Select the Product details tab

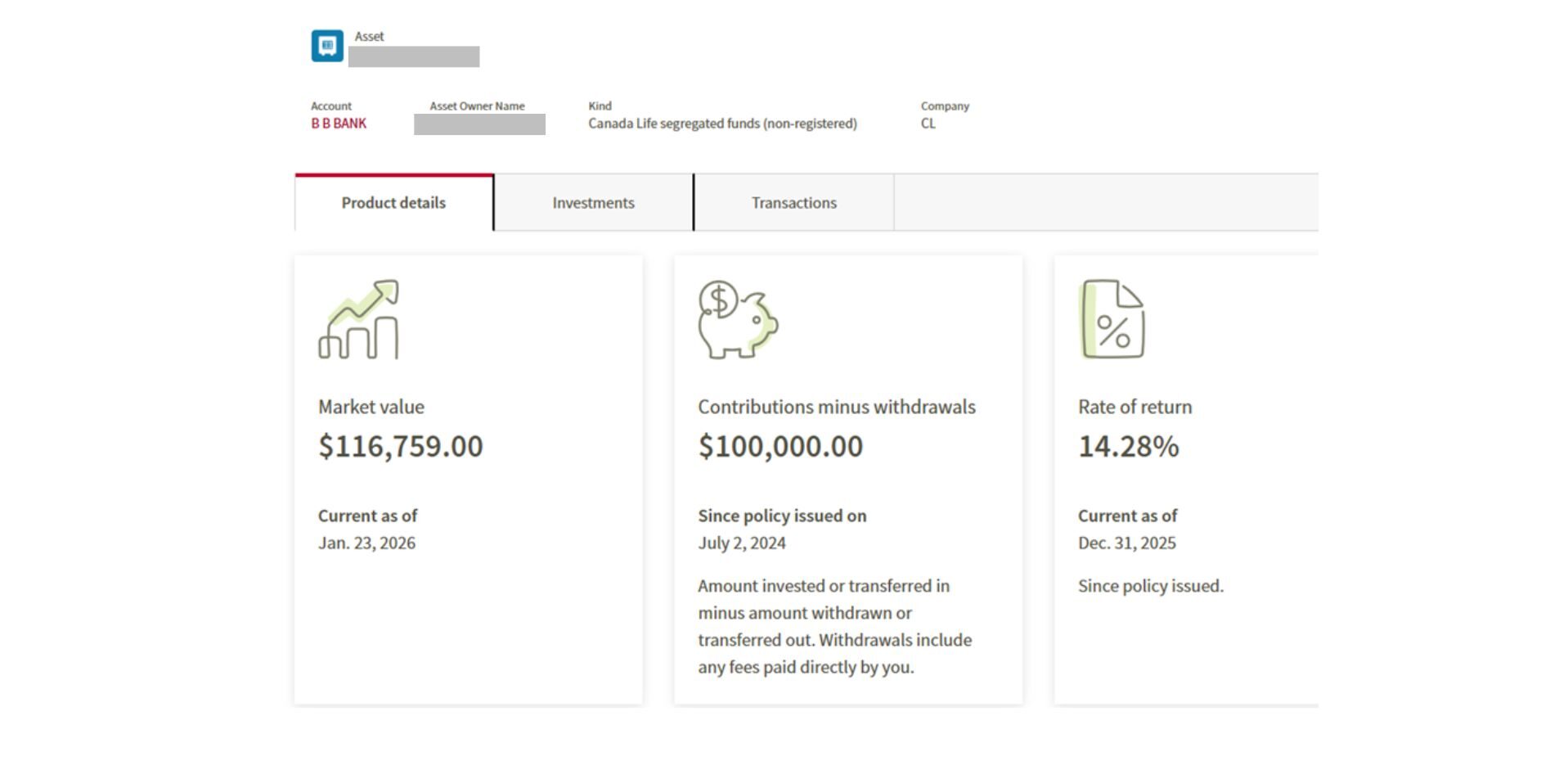393,203
